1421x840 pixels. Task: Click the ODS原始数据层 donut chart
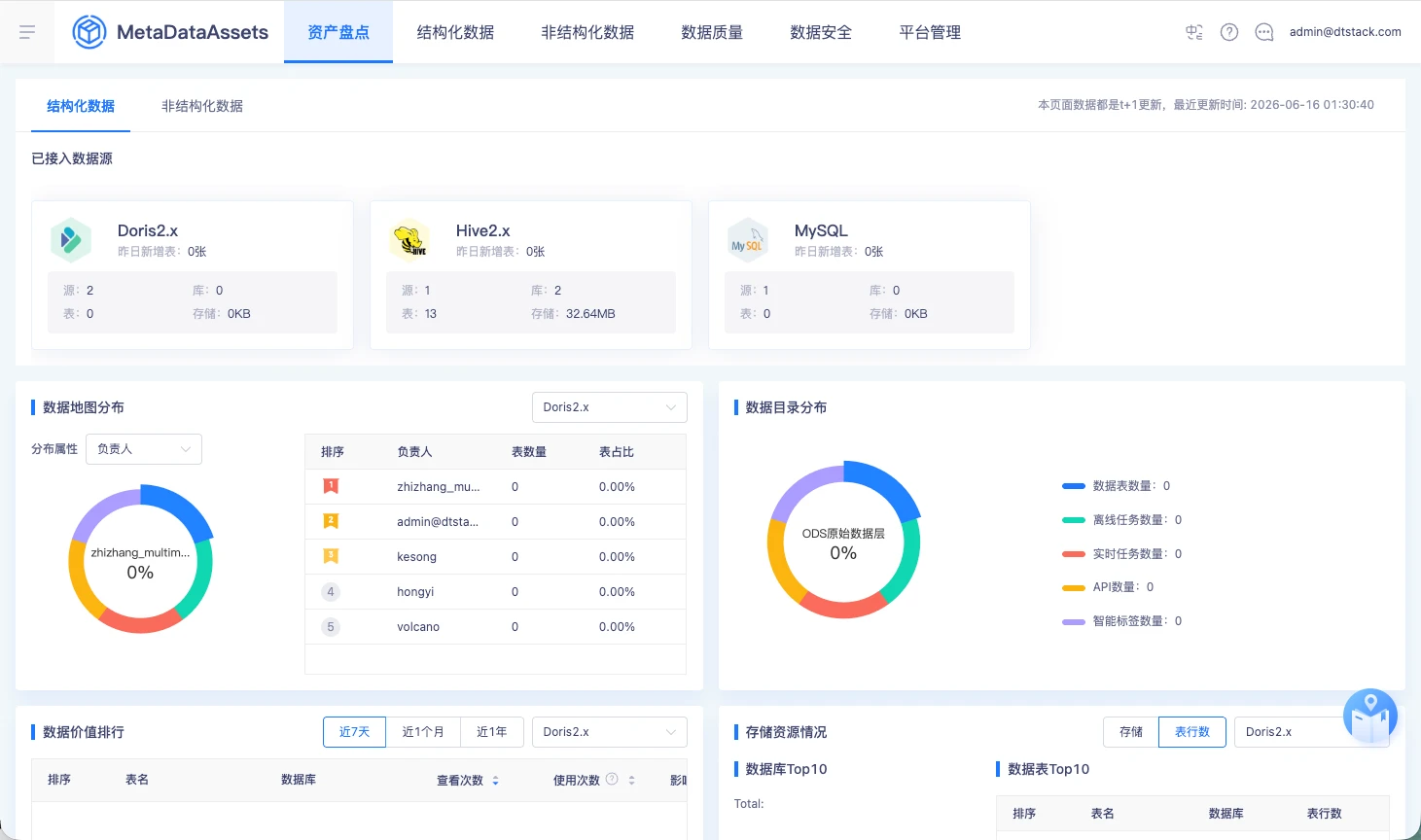coord(843,540)
